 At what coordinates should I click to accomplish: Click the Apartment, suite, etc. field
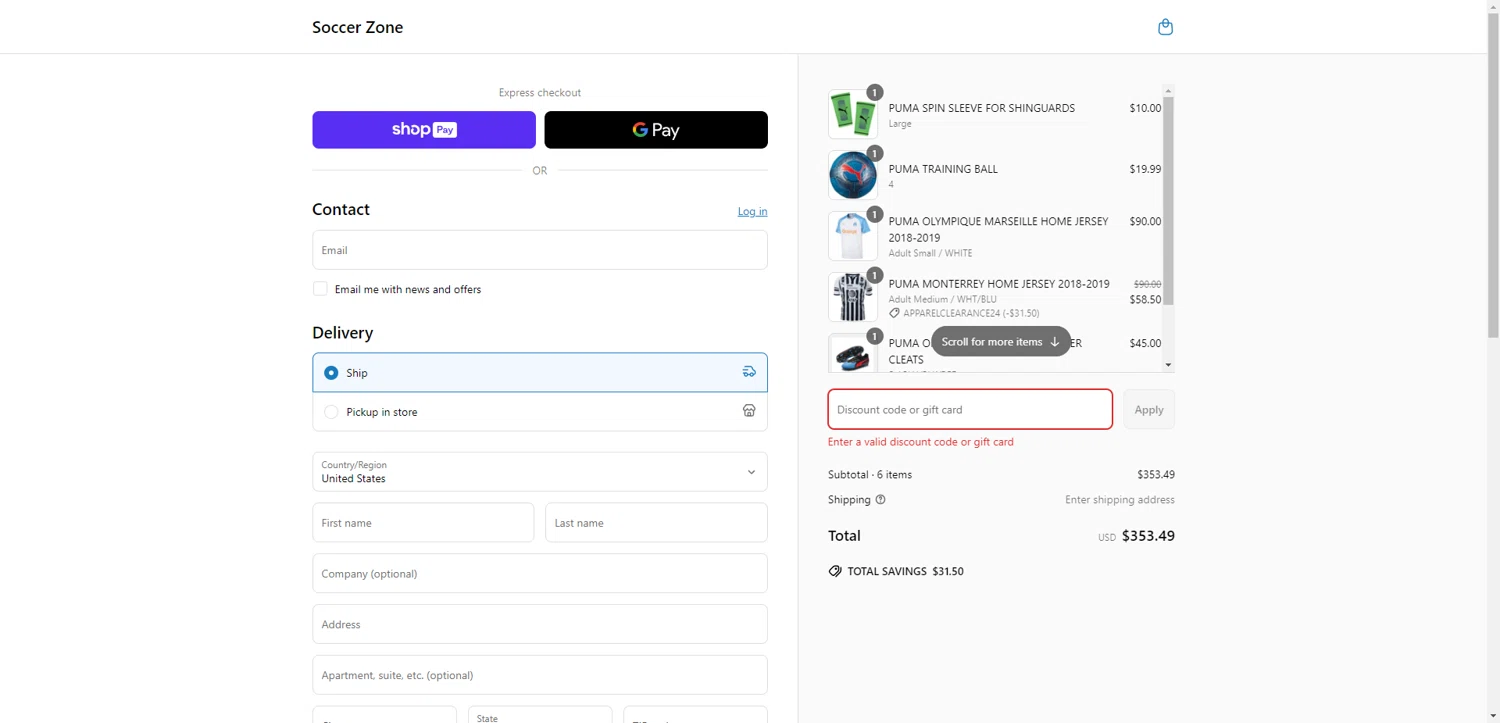540,675
